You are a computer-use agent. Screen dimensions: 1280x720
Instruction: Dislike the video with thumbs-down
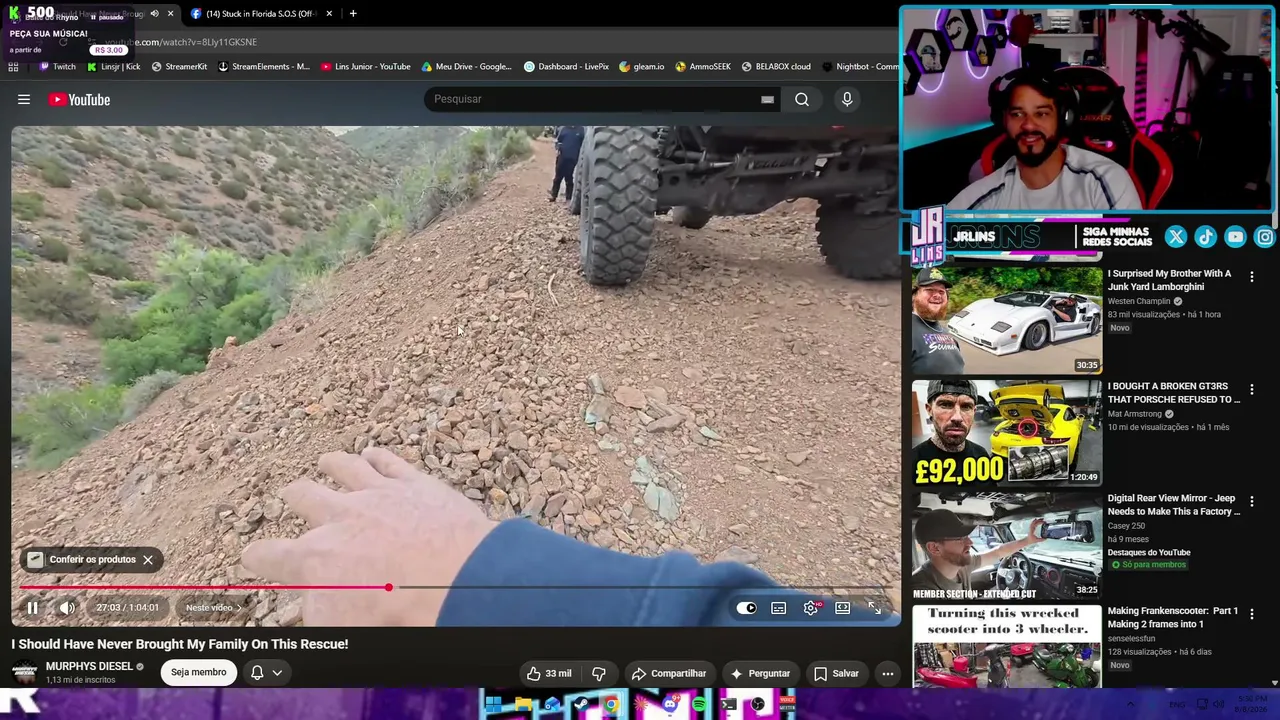coord(599,674)
